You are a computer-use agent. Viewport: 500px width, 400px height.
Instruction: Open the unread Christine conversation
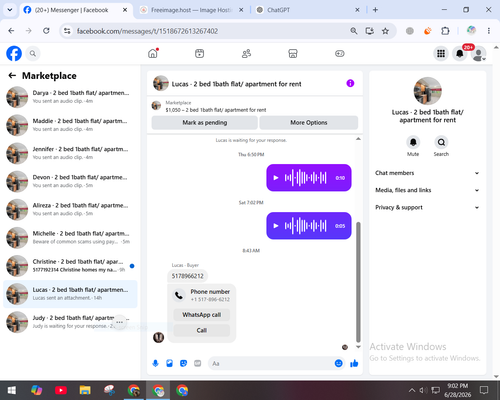tap(70, 266)
